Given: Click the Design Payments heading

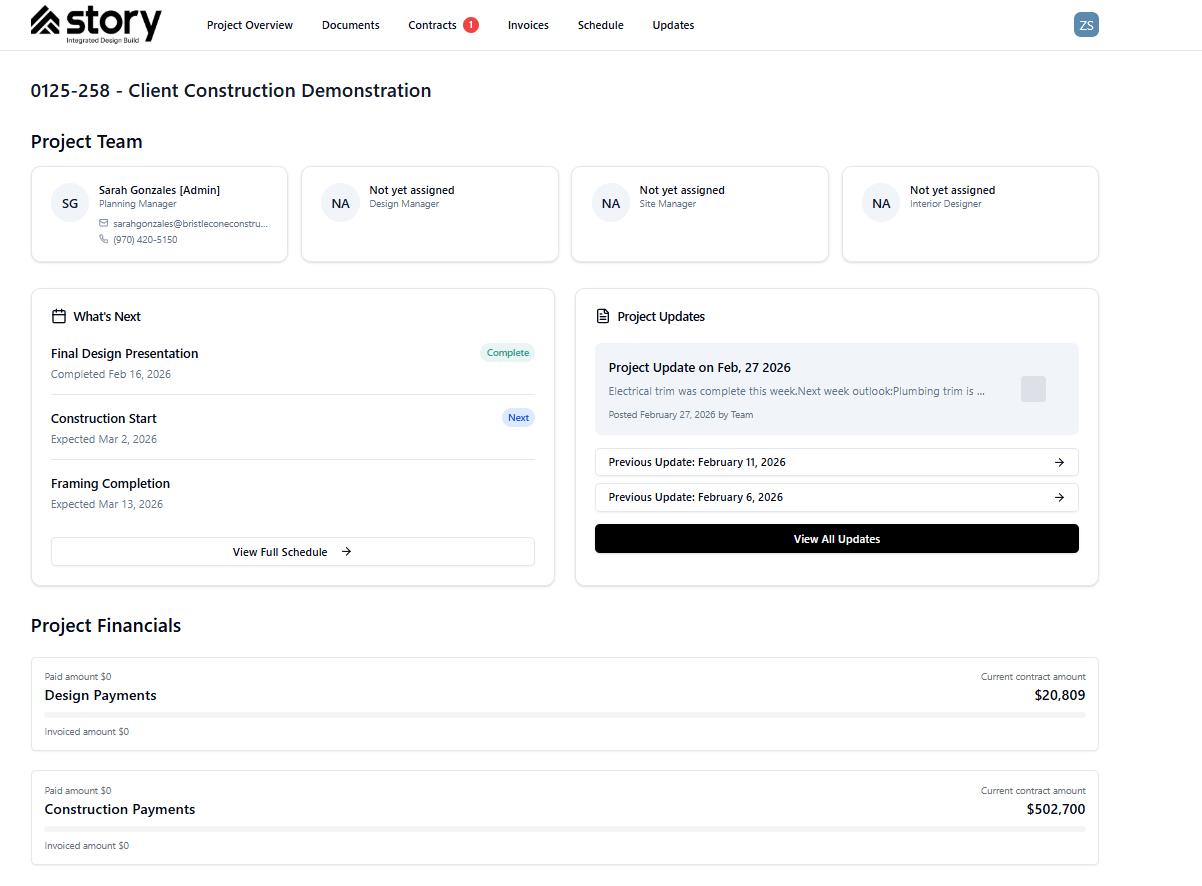Looking at the screenshot, I should pos(101,695).
